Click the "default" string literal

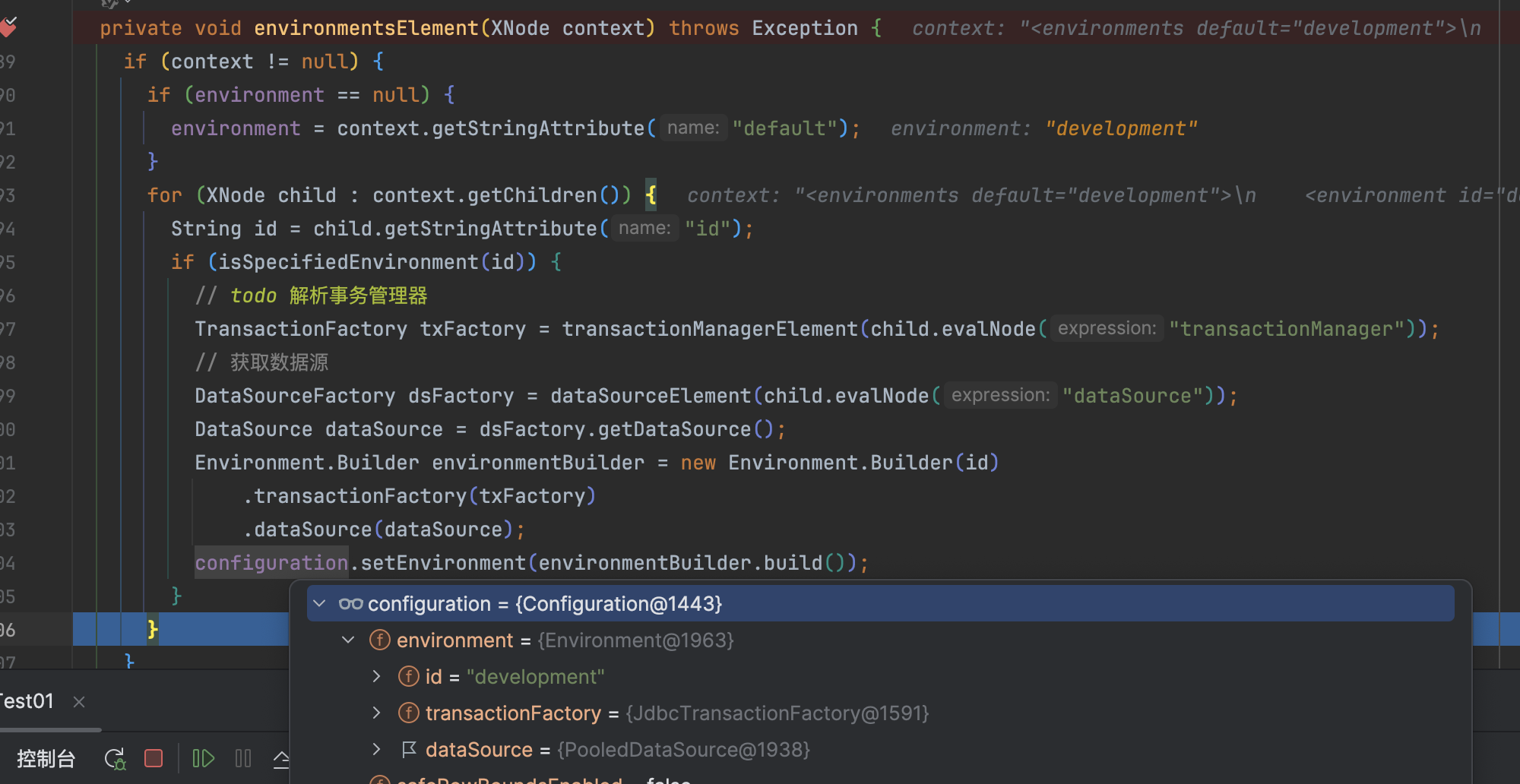pyautogui.click(x=785, y=128)
